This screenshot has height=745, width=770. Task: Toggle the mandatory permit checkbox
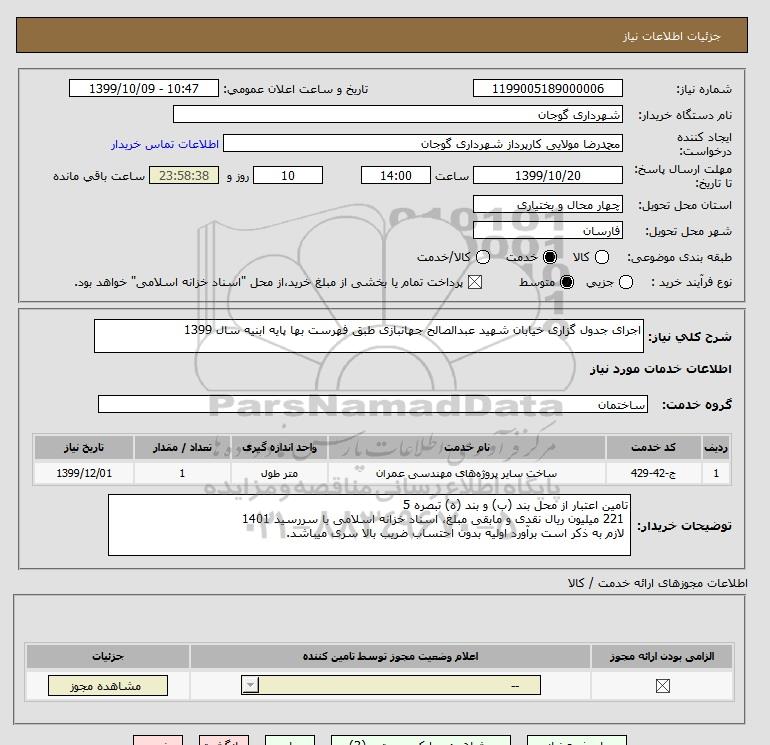point(662,686)
